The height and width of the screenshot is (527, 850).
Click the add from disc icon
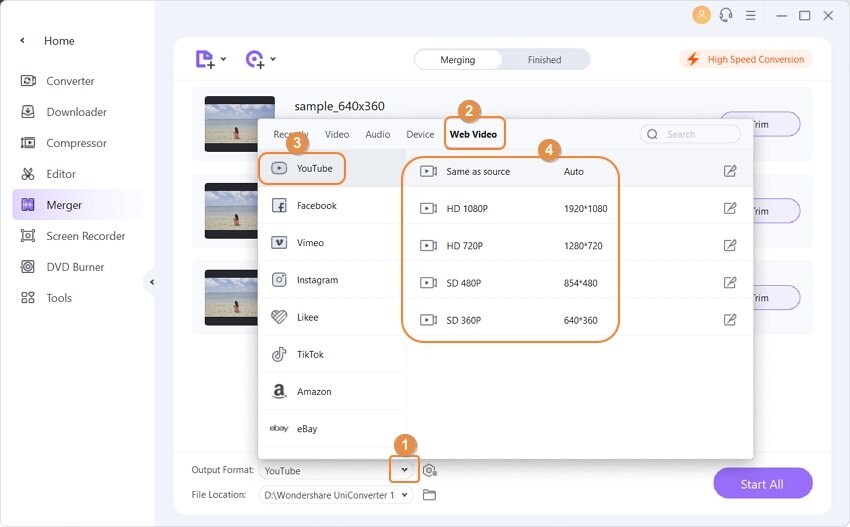(x=255, y=59)
